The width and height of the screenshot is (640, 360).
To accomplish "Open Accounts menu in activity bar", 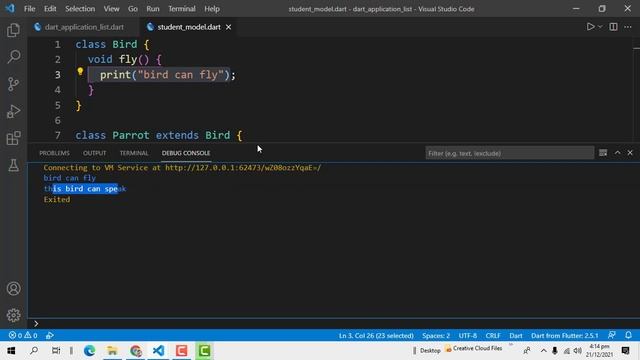I will click(x=13, y=289).
